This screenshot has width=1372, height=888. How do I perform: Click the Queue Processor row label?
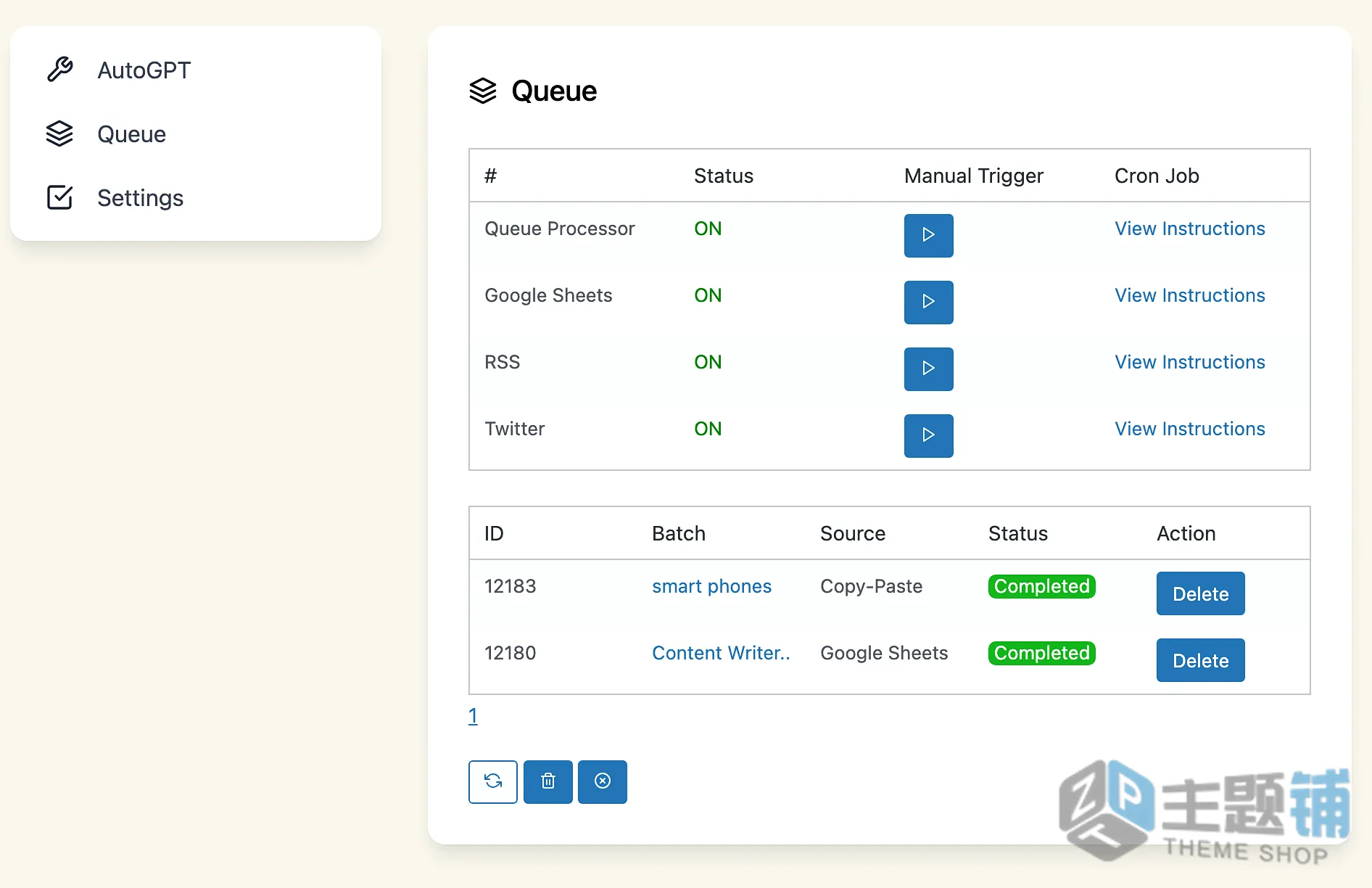pyautogui.click(x=559, y=229)
